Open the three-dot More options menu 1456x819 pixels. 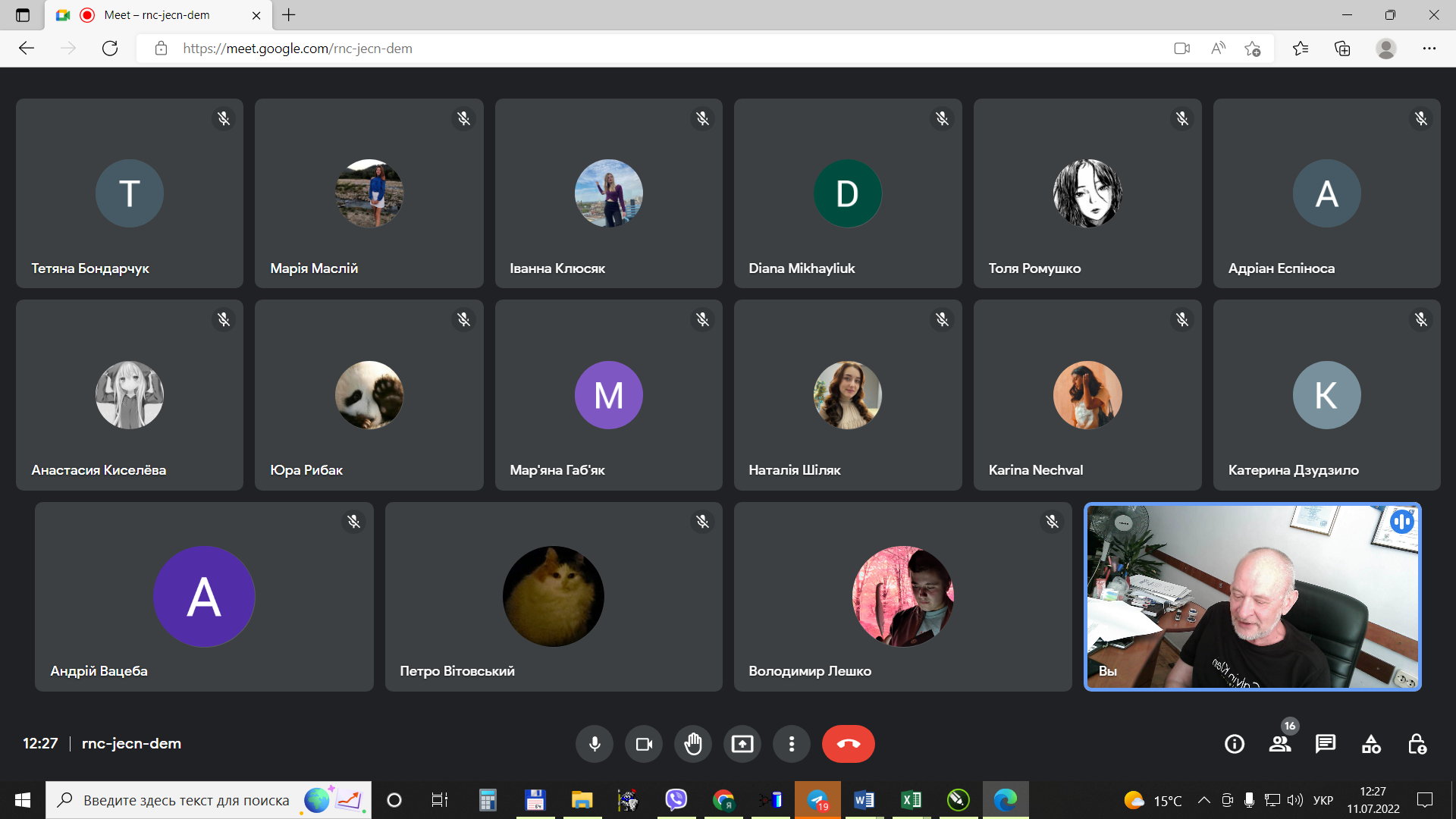click(791, 744)
